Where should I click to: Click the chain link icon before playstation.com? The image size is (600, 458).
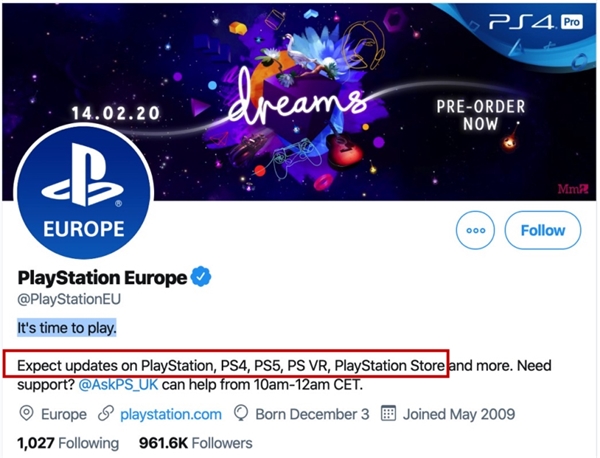coord(105,413)
